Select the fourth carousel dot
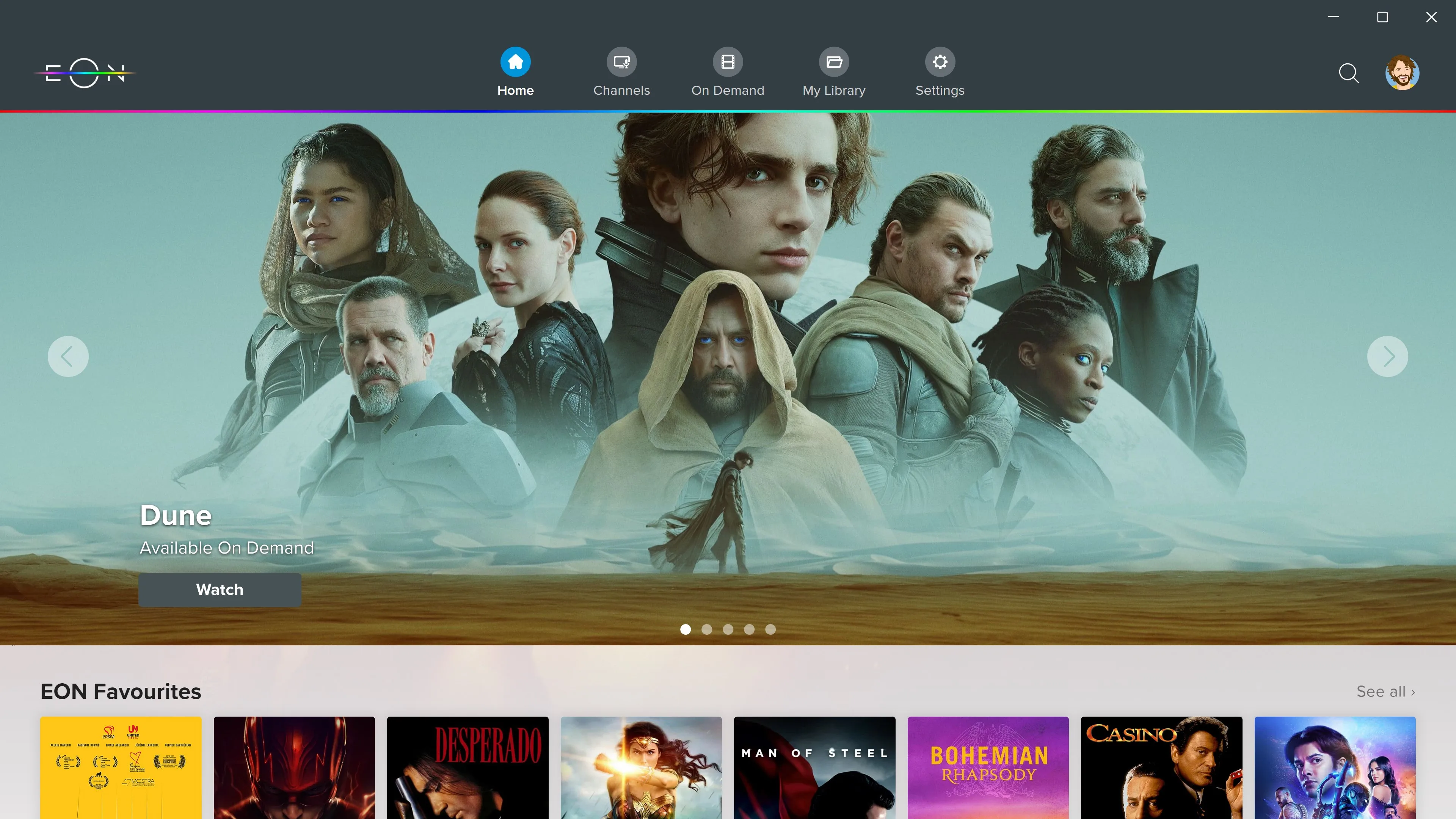Viewport: 1456px width, 819px height. point(749,629)
